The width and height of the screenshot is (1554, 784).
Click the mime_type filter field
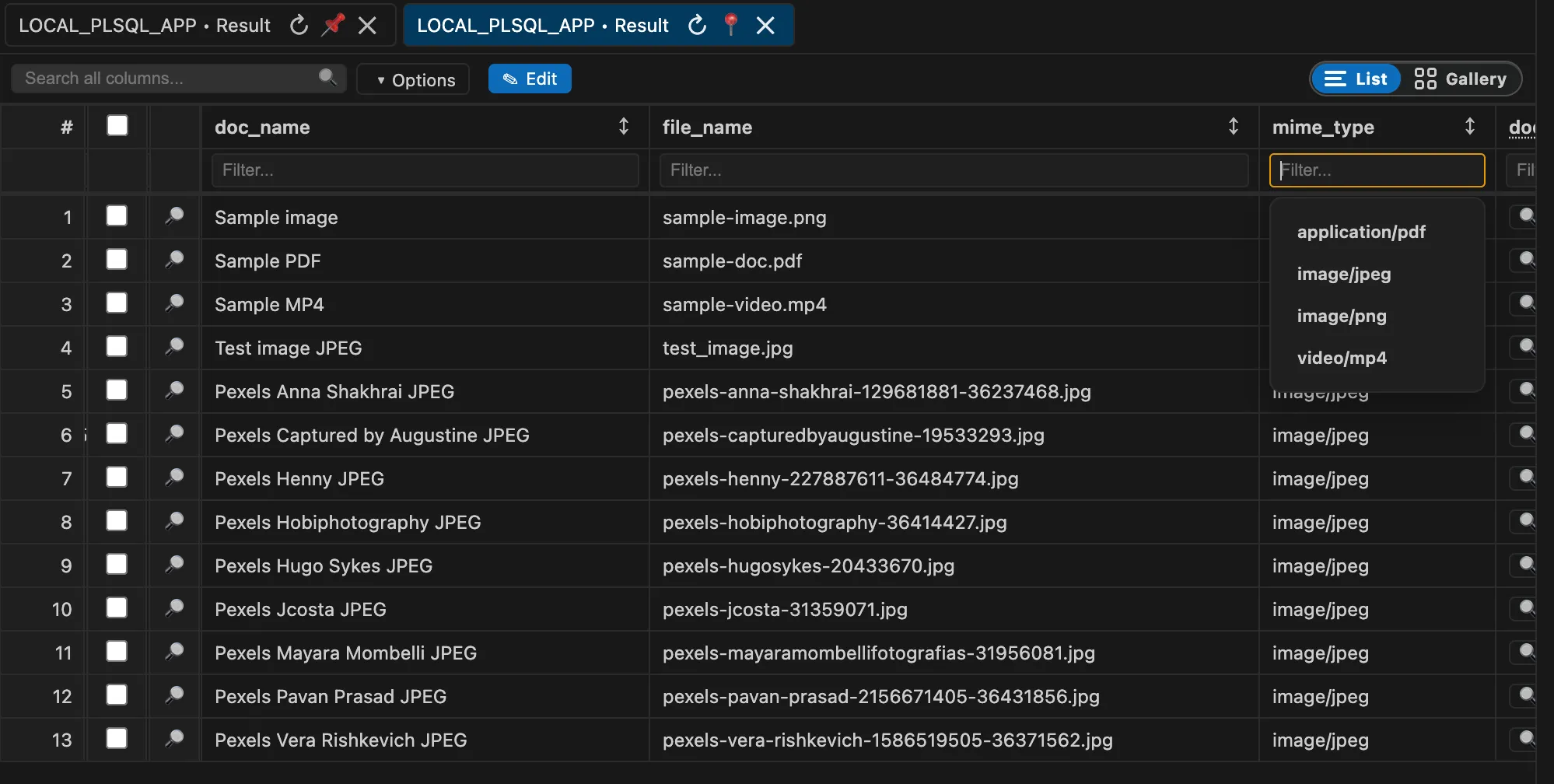tap(1377, 170)
